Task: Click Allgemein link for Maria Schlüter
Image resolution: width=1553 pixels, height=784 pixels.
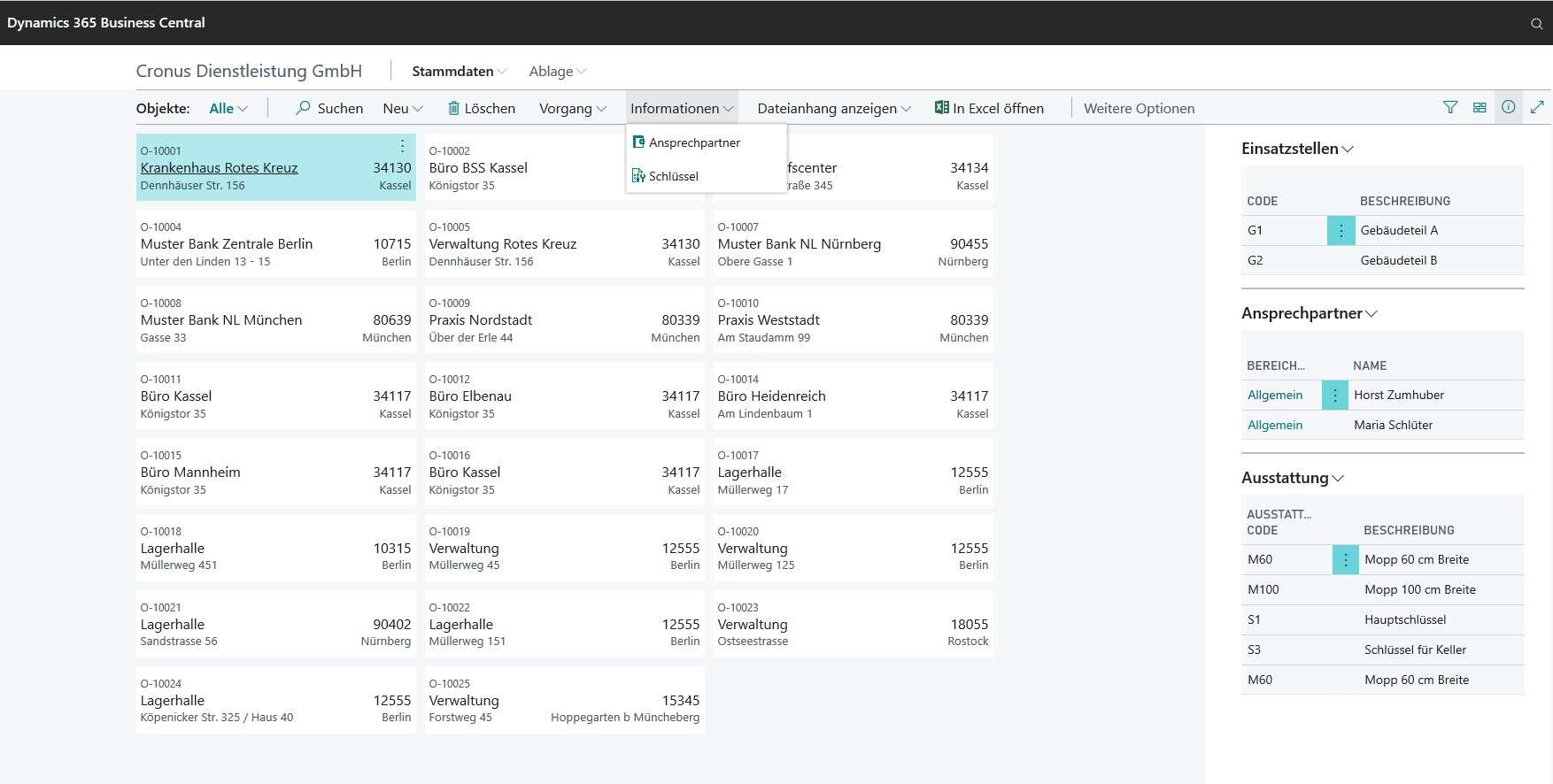Action: (1275, 426)
